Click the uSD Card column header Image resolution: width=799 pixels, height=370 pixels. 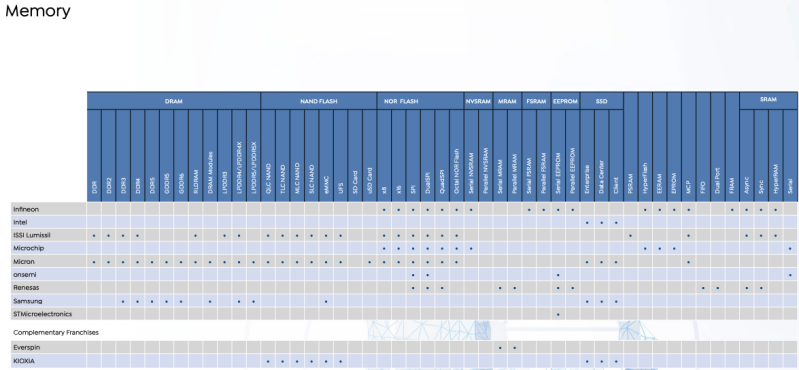(369, 155)
